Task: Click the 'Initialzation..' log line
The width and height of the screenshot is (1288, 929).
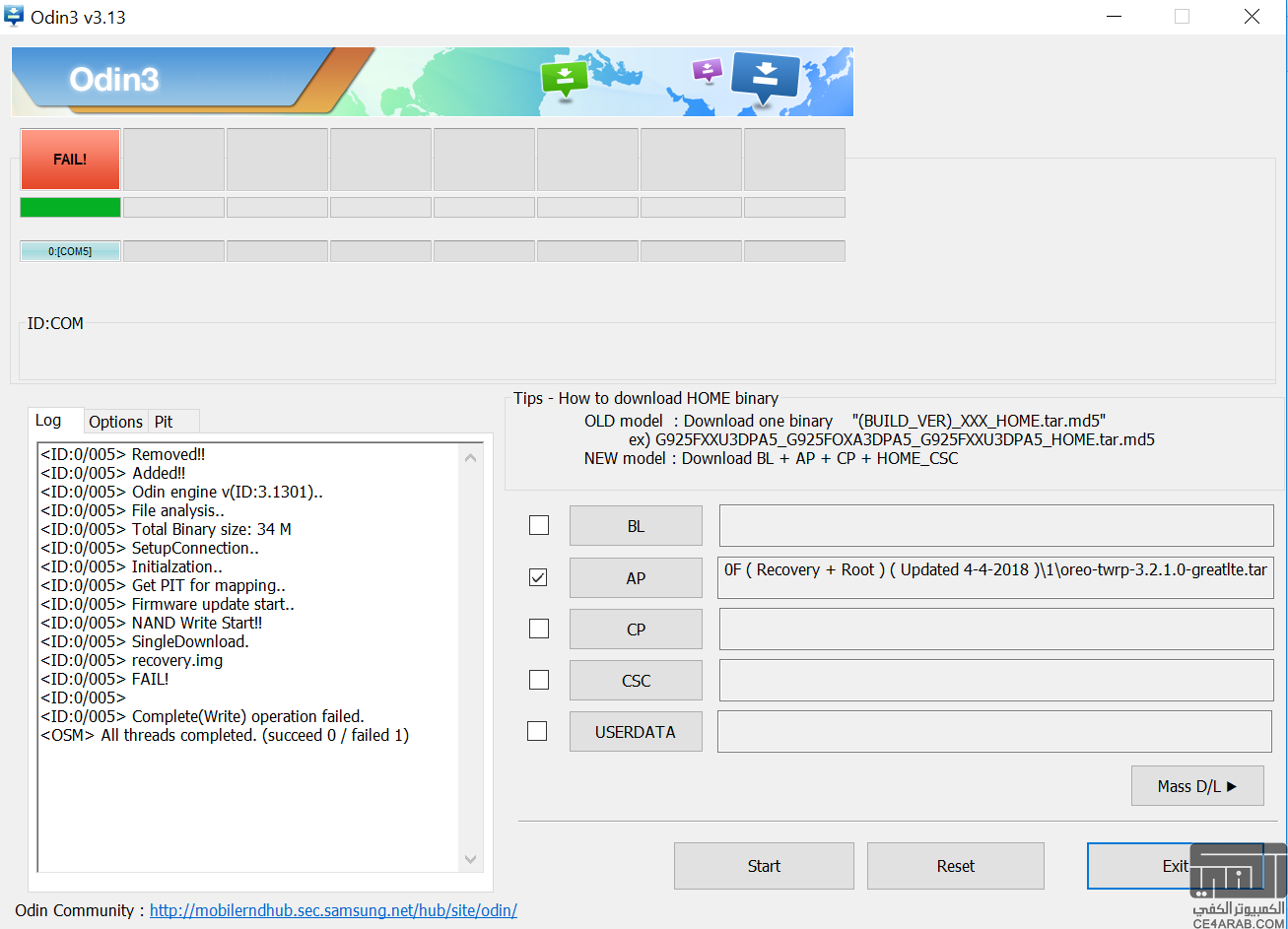Action: coord(132,566)
